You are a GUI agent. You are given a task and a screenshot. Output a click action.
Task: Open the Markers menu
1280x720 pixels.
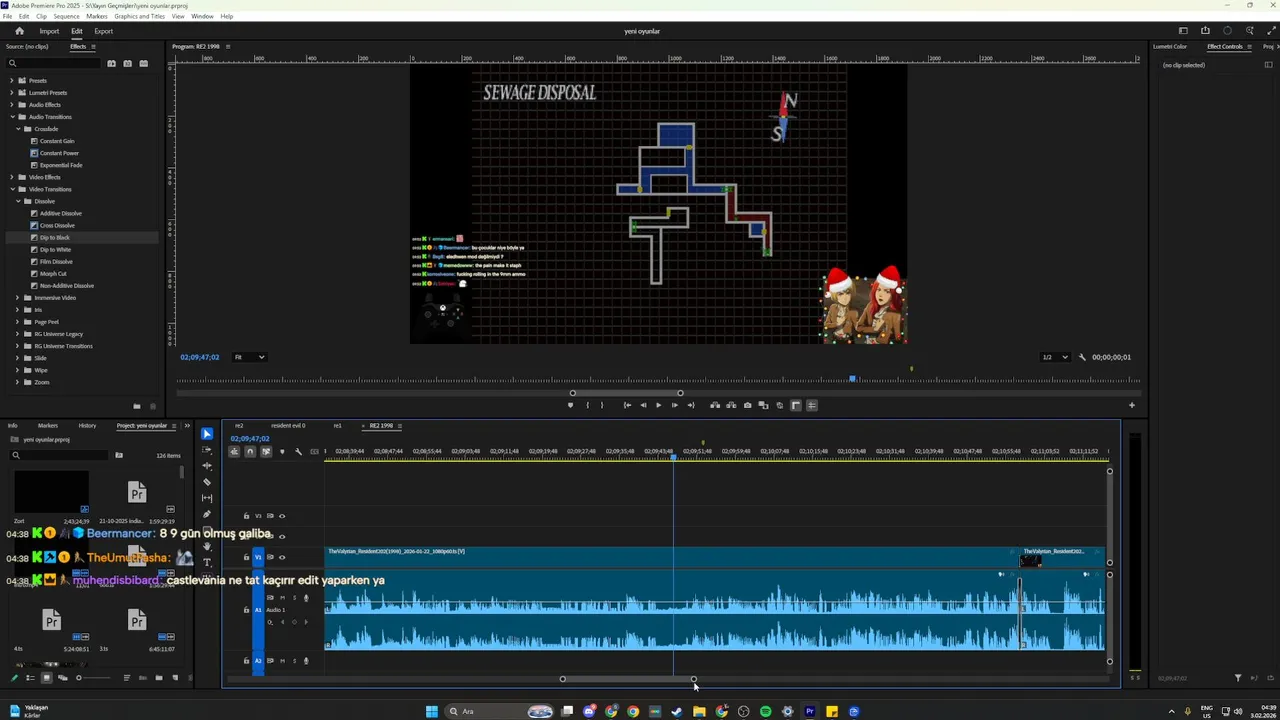97,16
